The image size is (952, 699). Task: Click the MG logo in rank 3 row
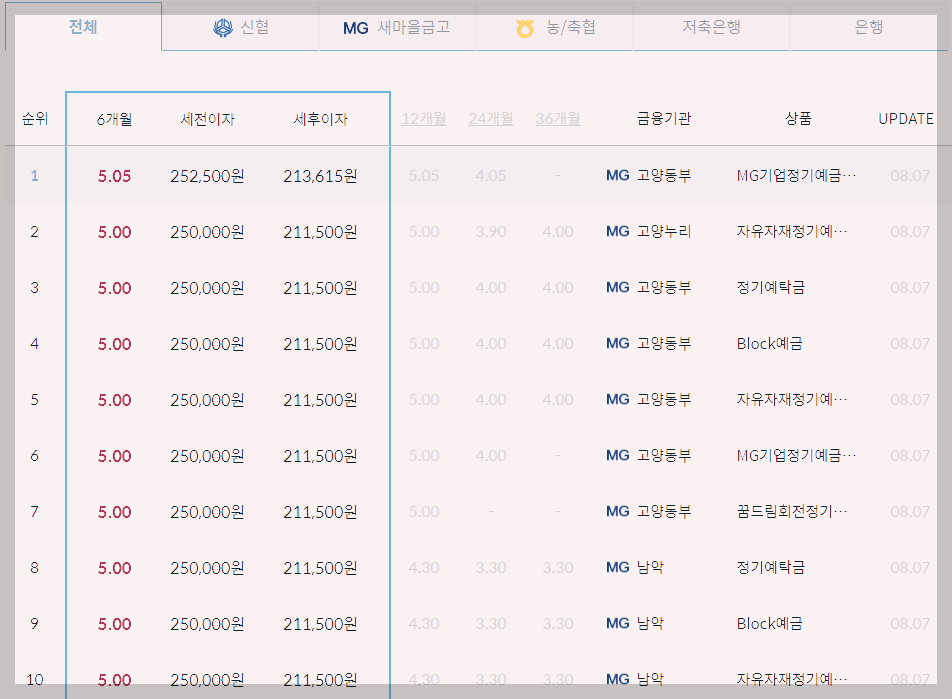tap(617, 287)
